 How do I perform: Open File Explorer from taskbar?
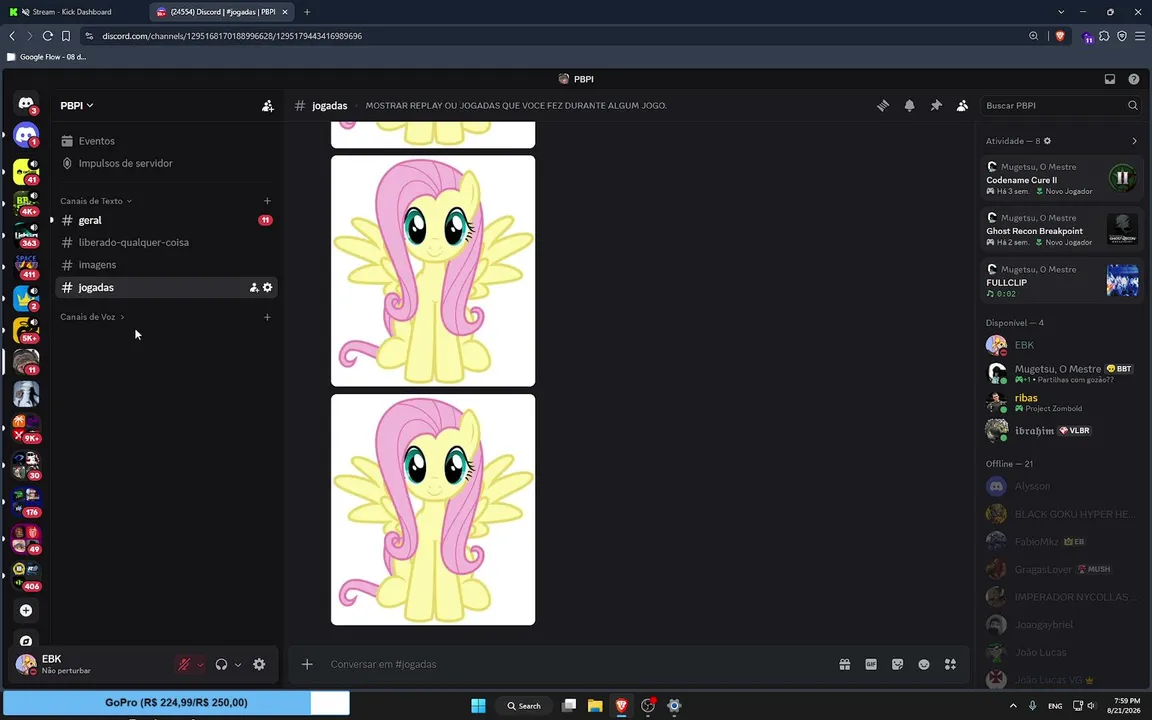coord(595,706)
